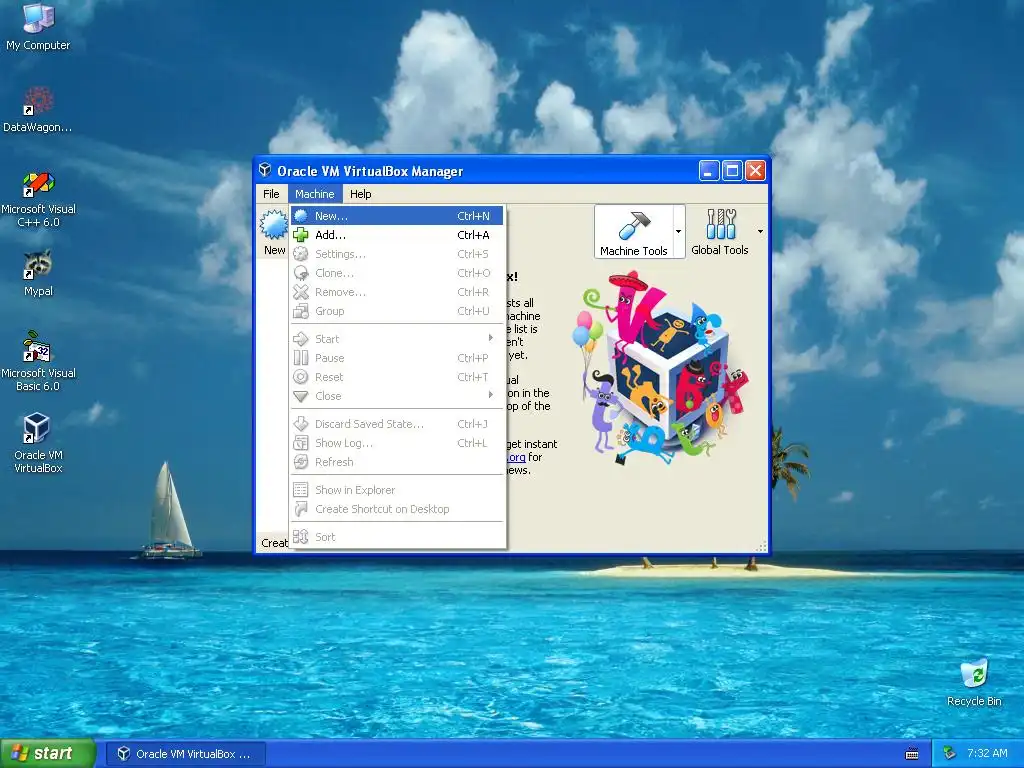Click the Remove… cross icon
This screenshot has height=768, width=1024.
[300, 292]
